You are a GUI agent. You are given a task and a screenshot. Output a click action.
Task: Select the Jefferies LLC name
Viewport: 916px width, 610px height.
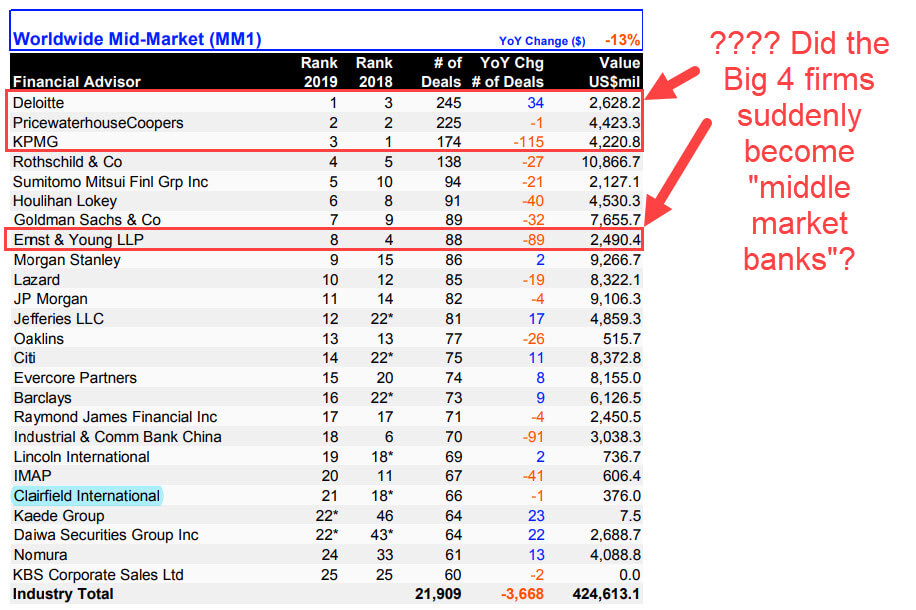[58, 319]
